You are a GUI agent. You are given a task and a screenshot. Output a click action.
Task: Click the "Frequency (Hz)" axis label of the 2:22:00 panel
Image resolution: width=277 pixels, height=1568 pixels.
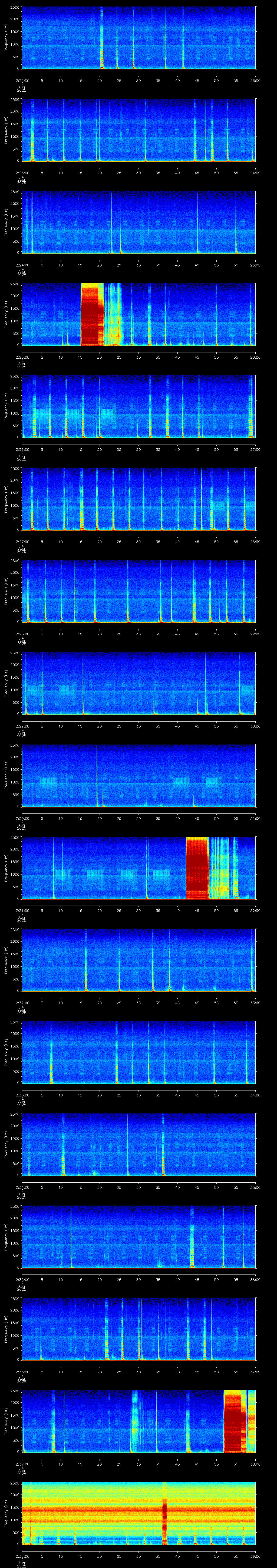pyautogui.click(x=6, y=38)
